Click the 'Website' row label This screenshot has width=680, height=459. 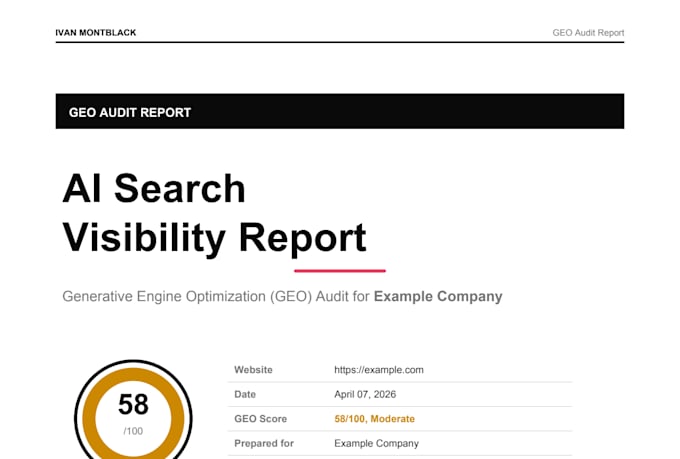253,370
